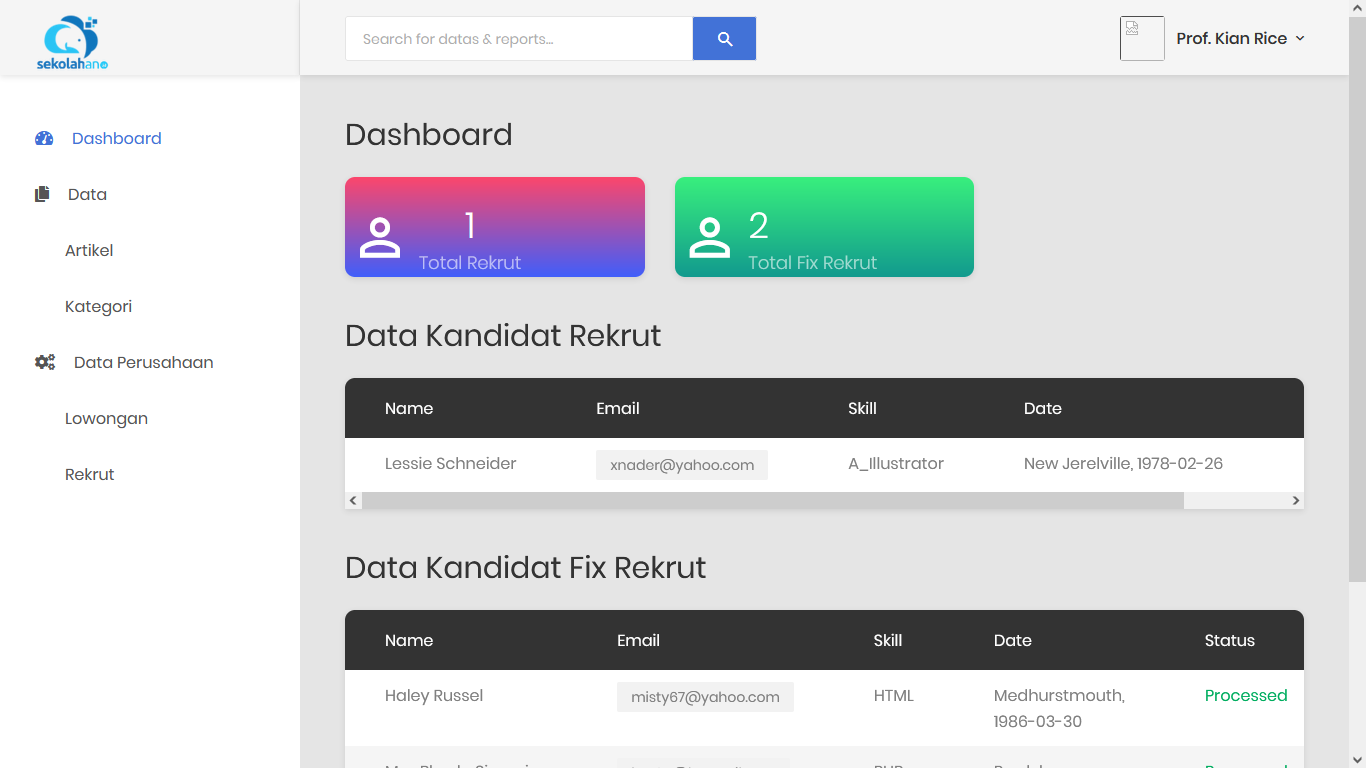Viewport: 1366px width, 768px height.
Task: Click the person icon on Total Fix Rekrut card
Action: 709,238
